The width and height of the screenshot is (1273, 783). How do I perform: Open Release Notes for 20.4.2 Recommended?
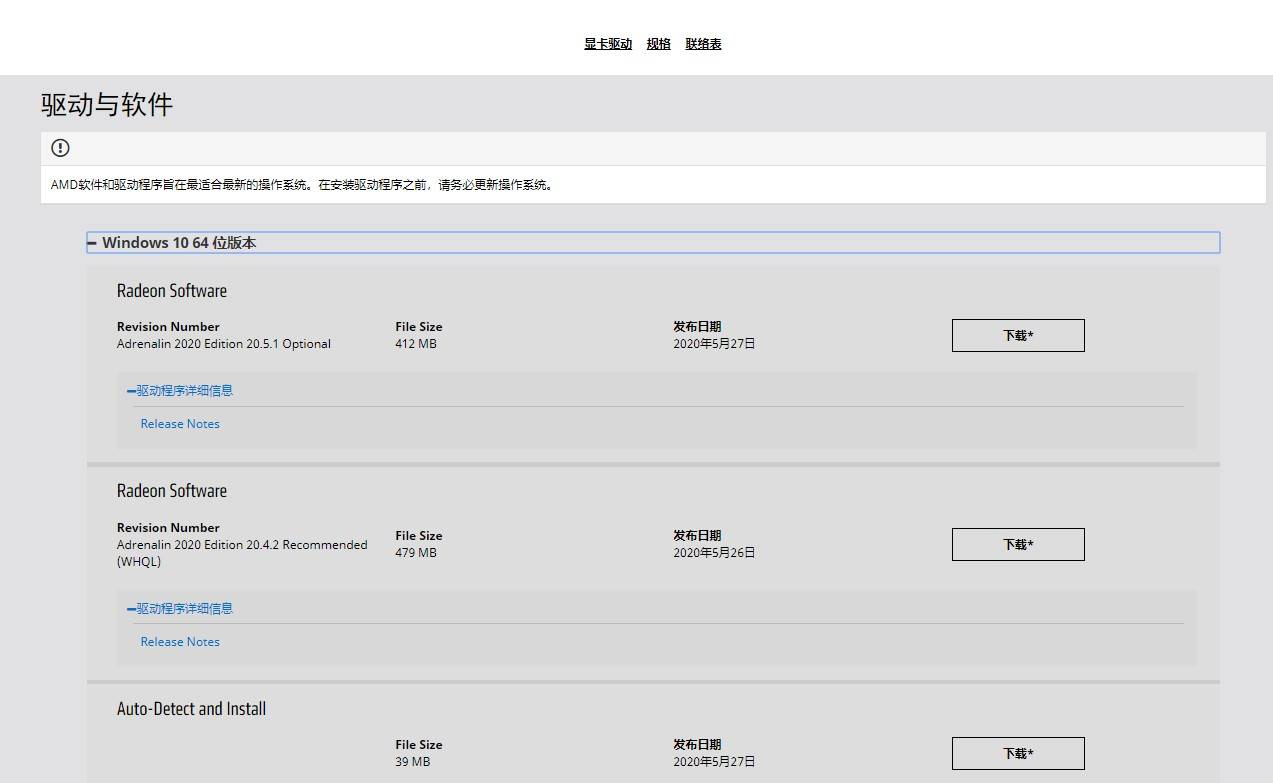[x=180, y=642]
